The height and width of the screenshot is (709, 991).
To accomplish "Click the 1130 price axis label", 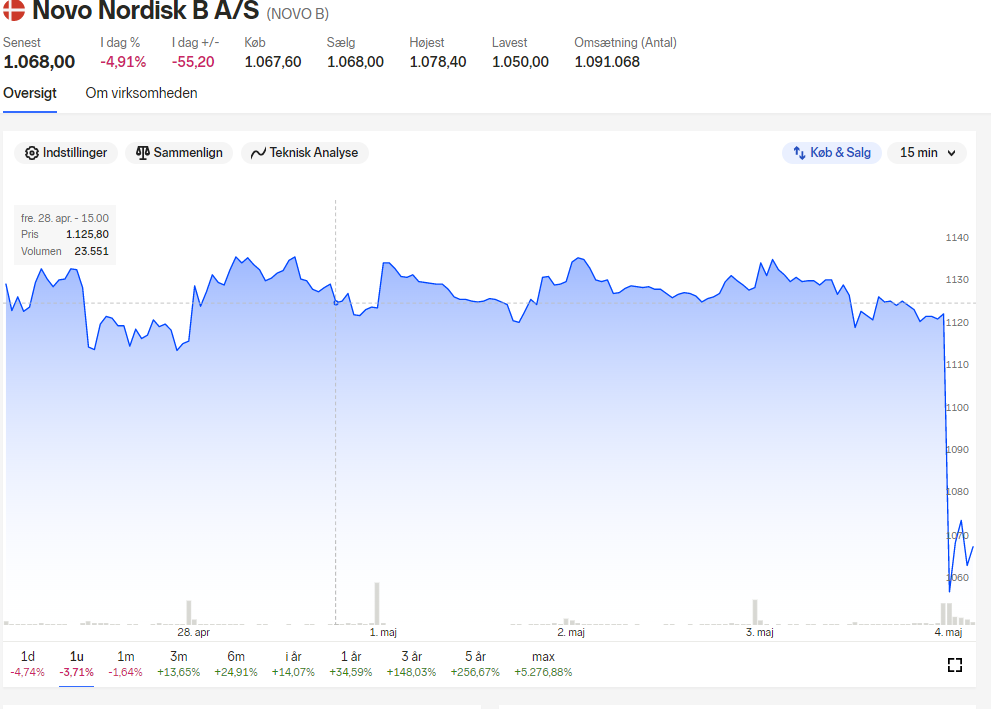I will [957, 279].
